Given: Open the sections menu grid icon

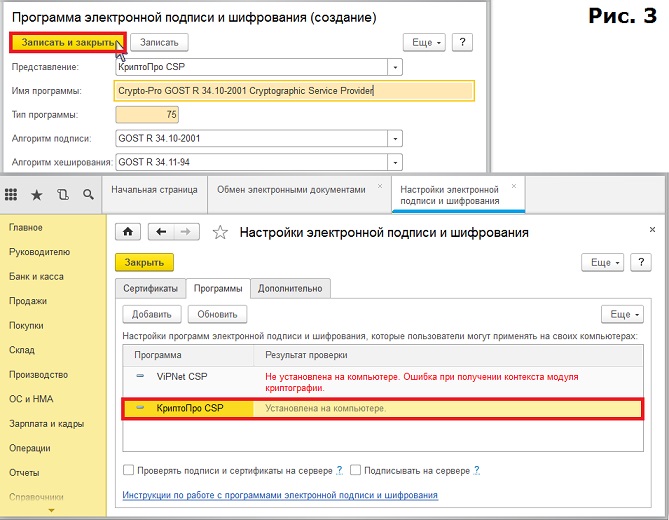Looking at the screenshot, I should [x=11, y=195].
